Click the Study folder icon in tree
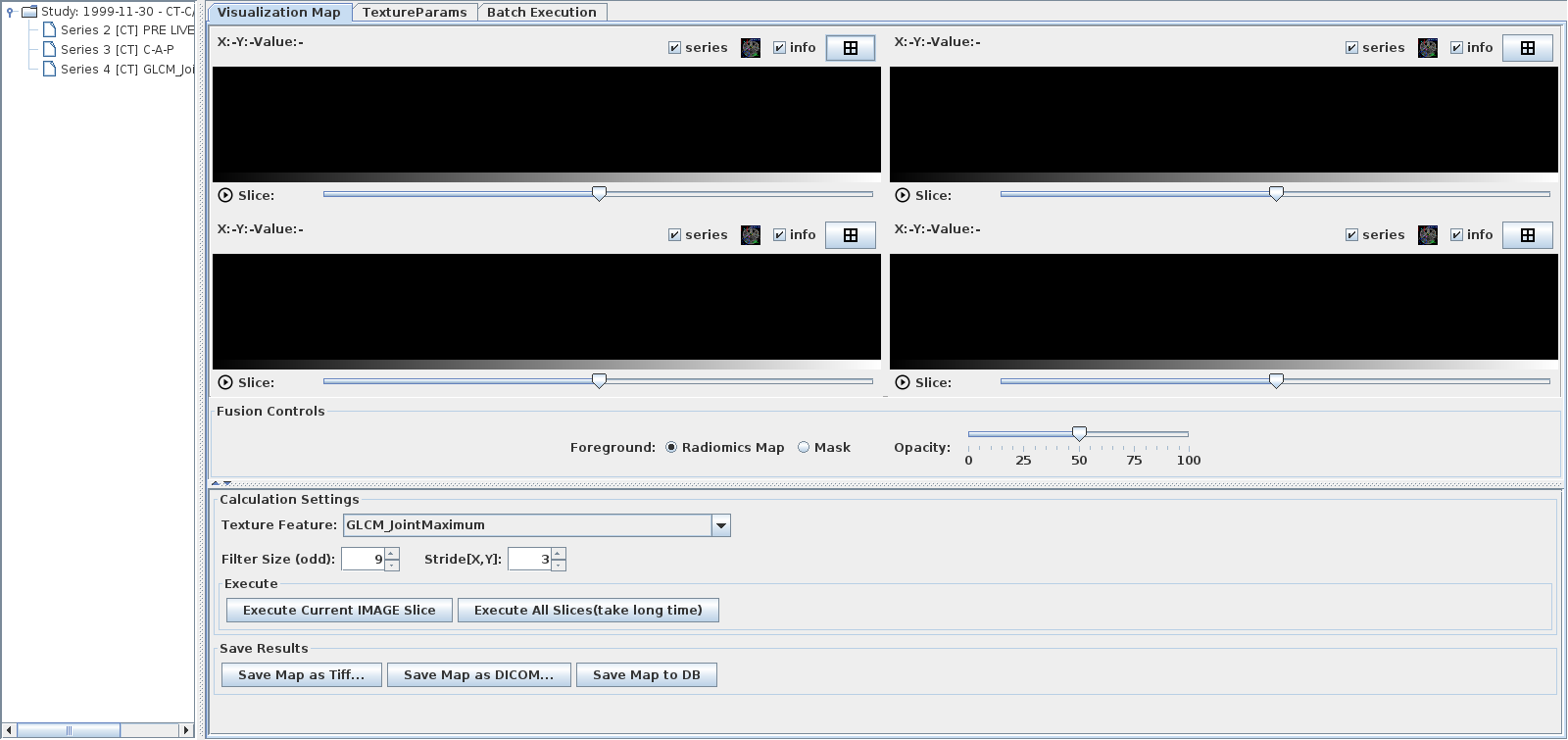 [x=29, y=12]
